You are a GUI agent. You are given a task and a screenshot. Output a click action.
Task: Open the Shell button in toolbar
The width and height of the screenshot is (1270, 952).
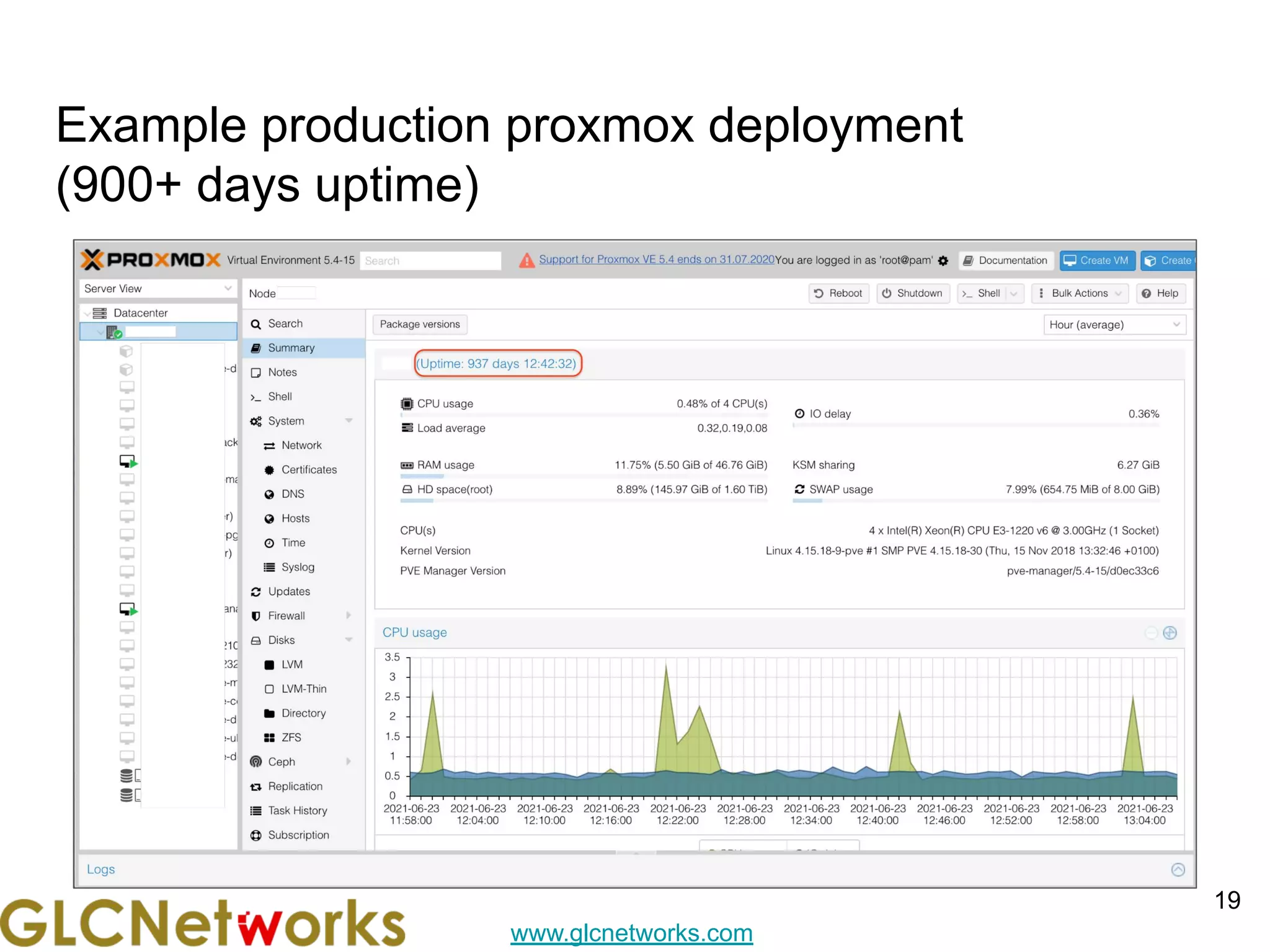click(x=982, y=293)
